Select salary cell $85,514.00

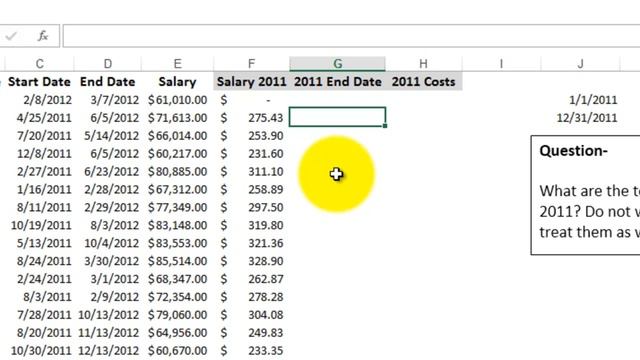point(177,261)
